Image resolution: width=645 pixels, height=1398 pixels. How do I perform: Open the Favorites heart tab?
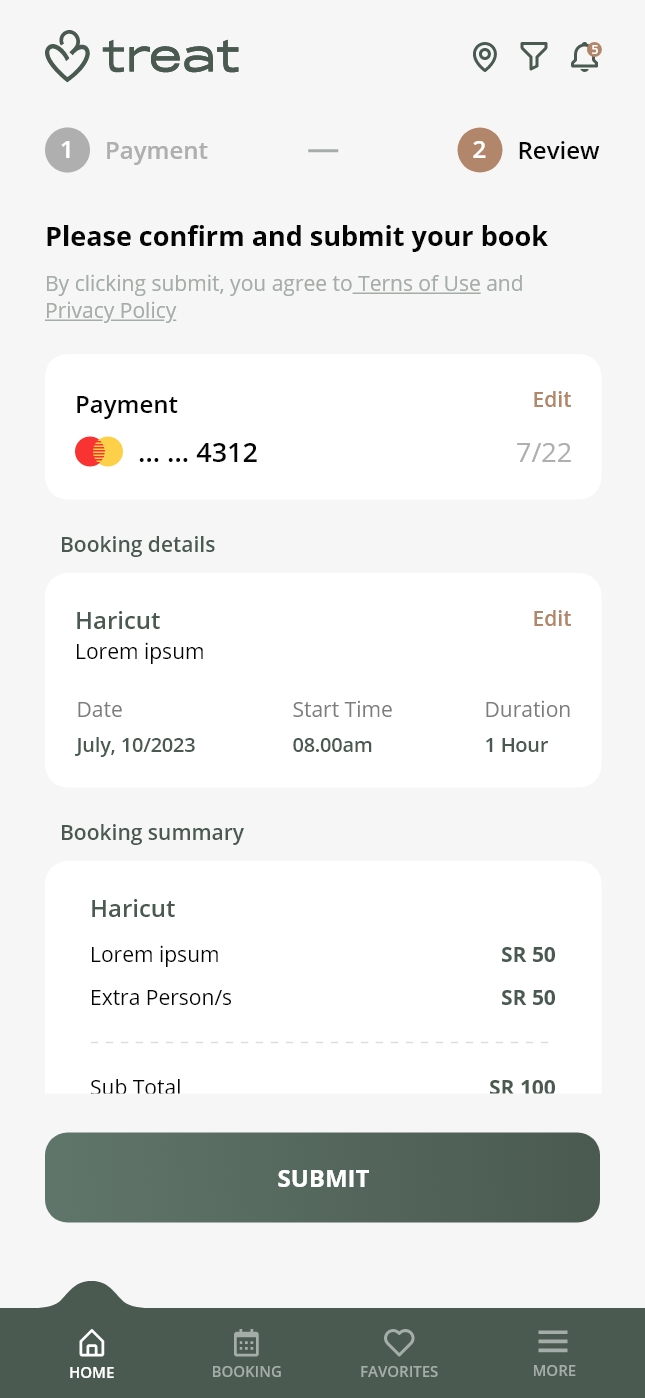coord(399,1353)
